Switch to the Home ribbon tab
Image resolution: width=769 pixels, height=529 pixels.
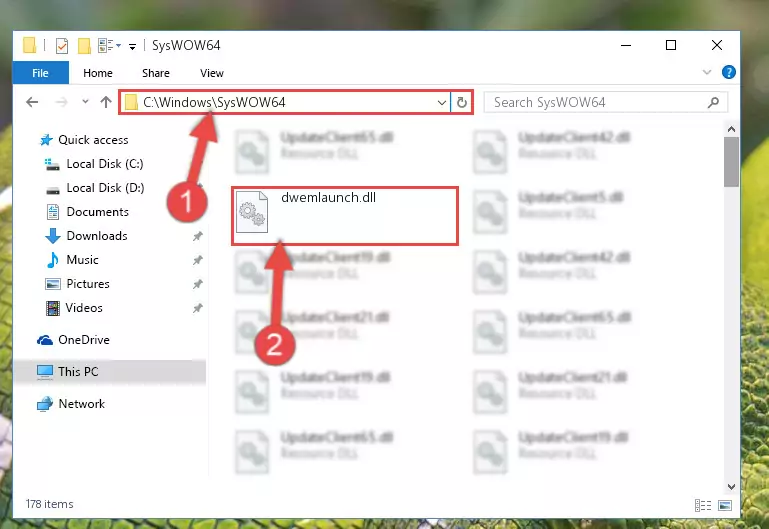pos(98,73)
